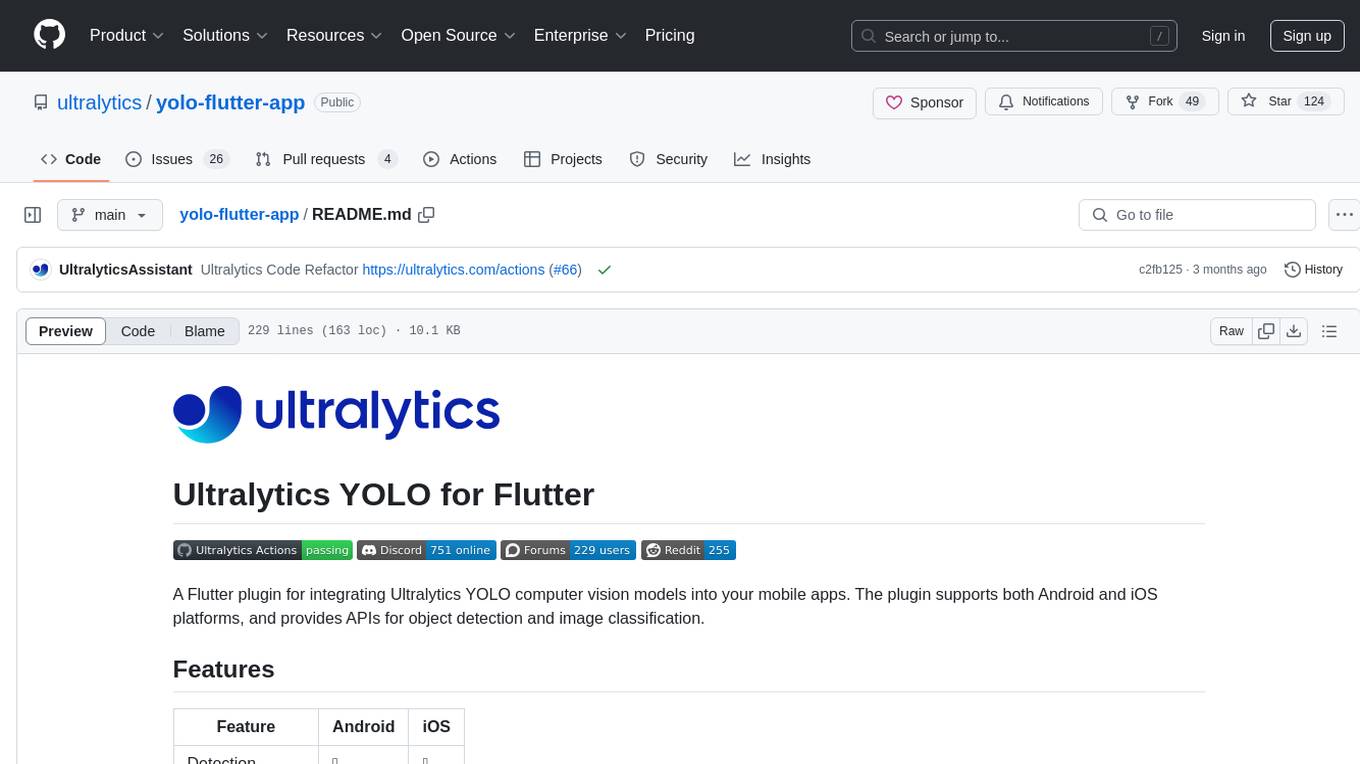Expand the Resources menu
1360x764 pixels.
(334, 35)
